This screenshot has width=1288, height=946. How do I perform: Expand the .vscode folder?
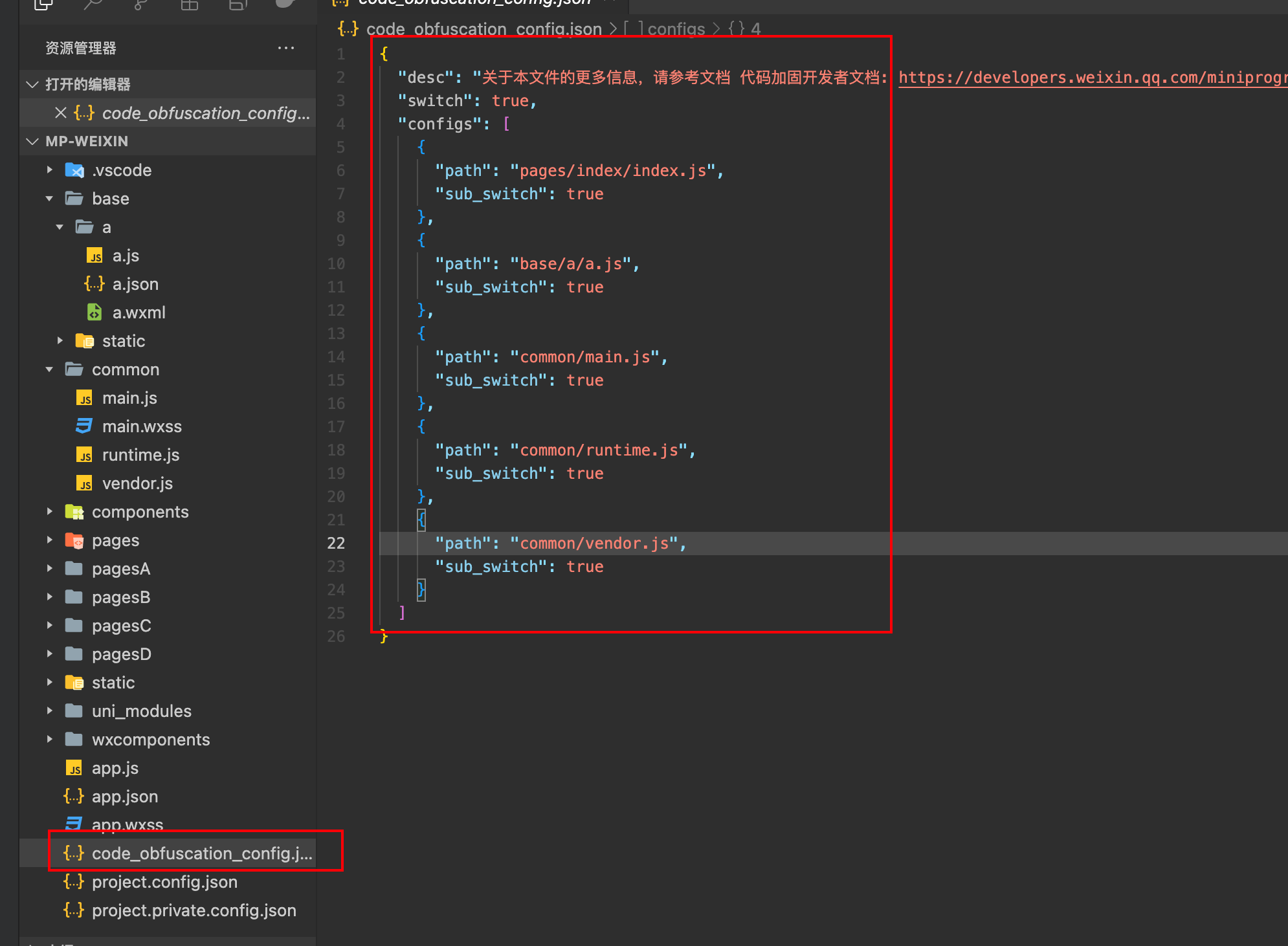pyautogui.click(x=50, y=170)
